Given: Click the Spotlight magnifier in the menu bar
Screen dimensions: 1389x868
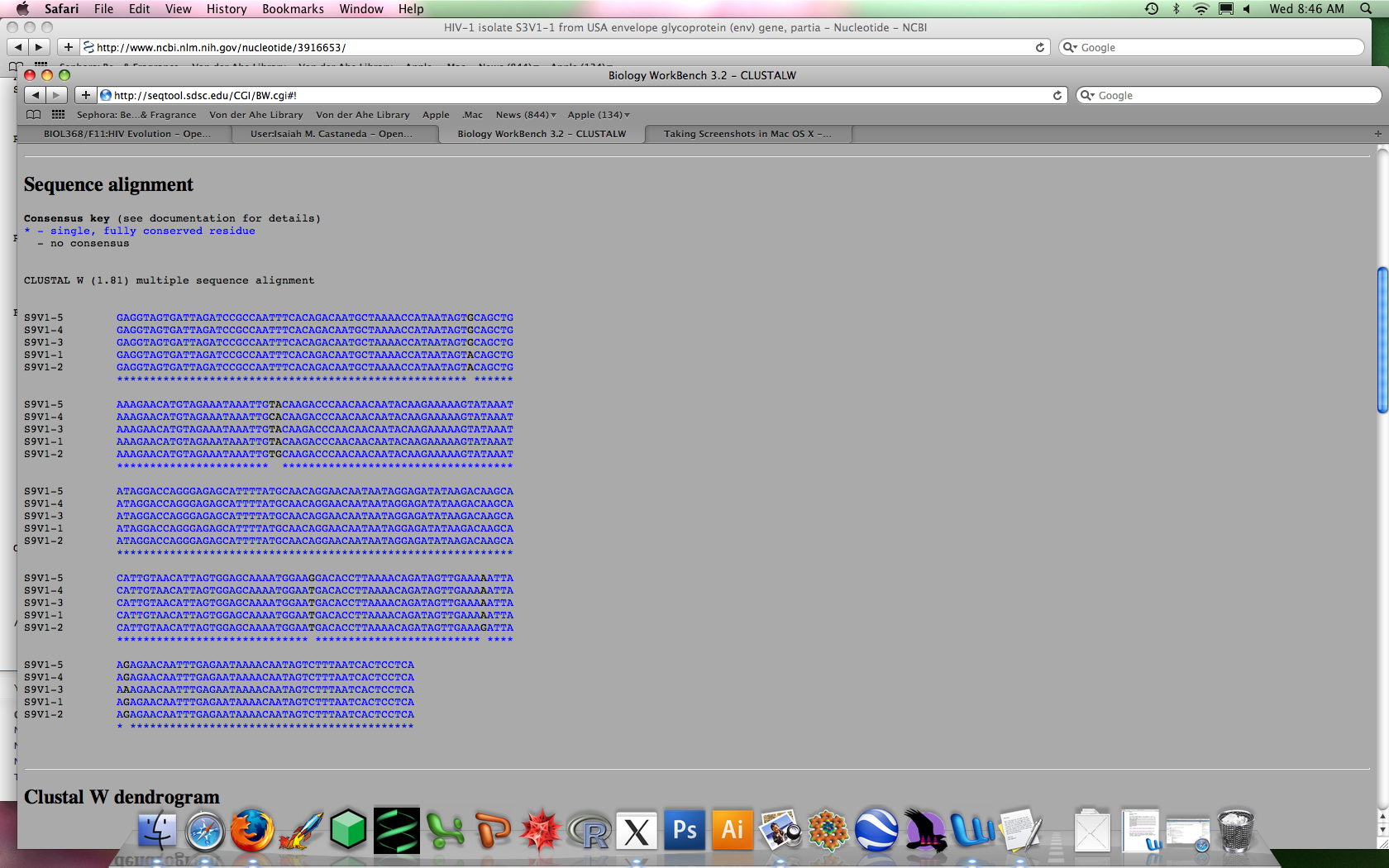Looking at the screenshot, I should point(1366,9).
